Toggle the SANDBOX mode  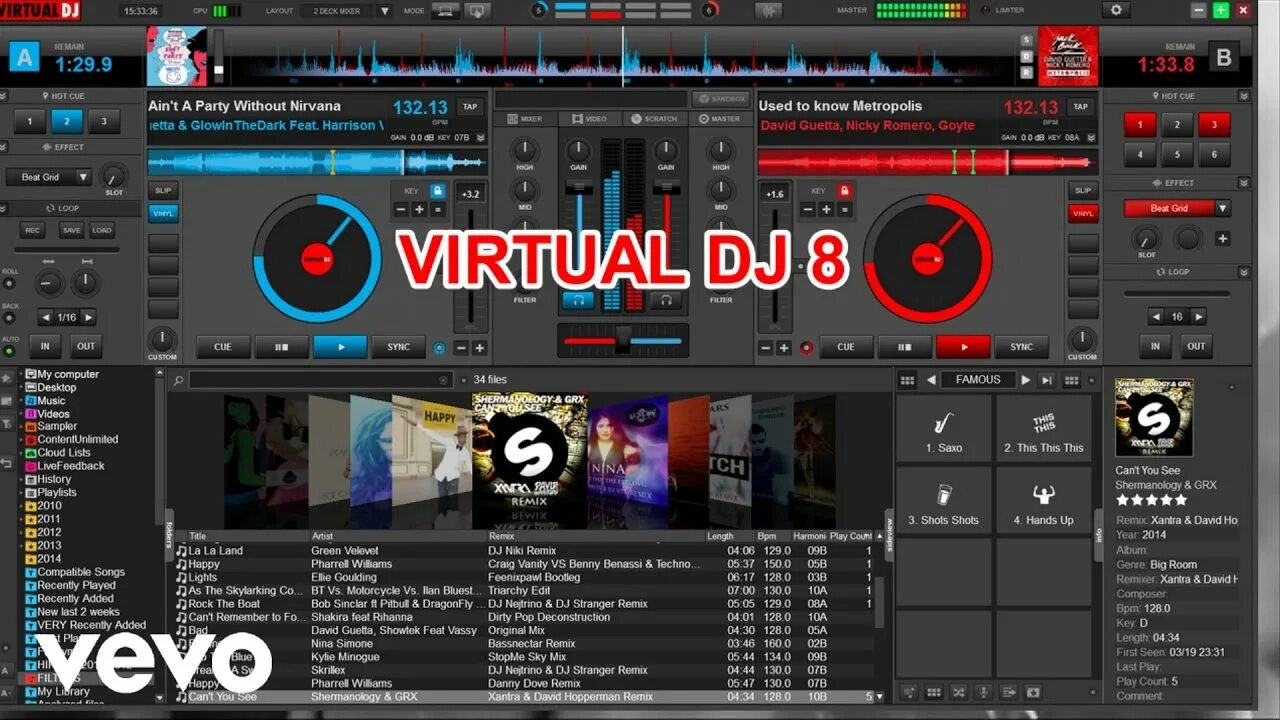pos(721,99)
